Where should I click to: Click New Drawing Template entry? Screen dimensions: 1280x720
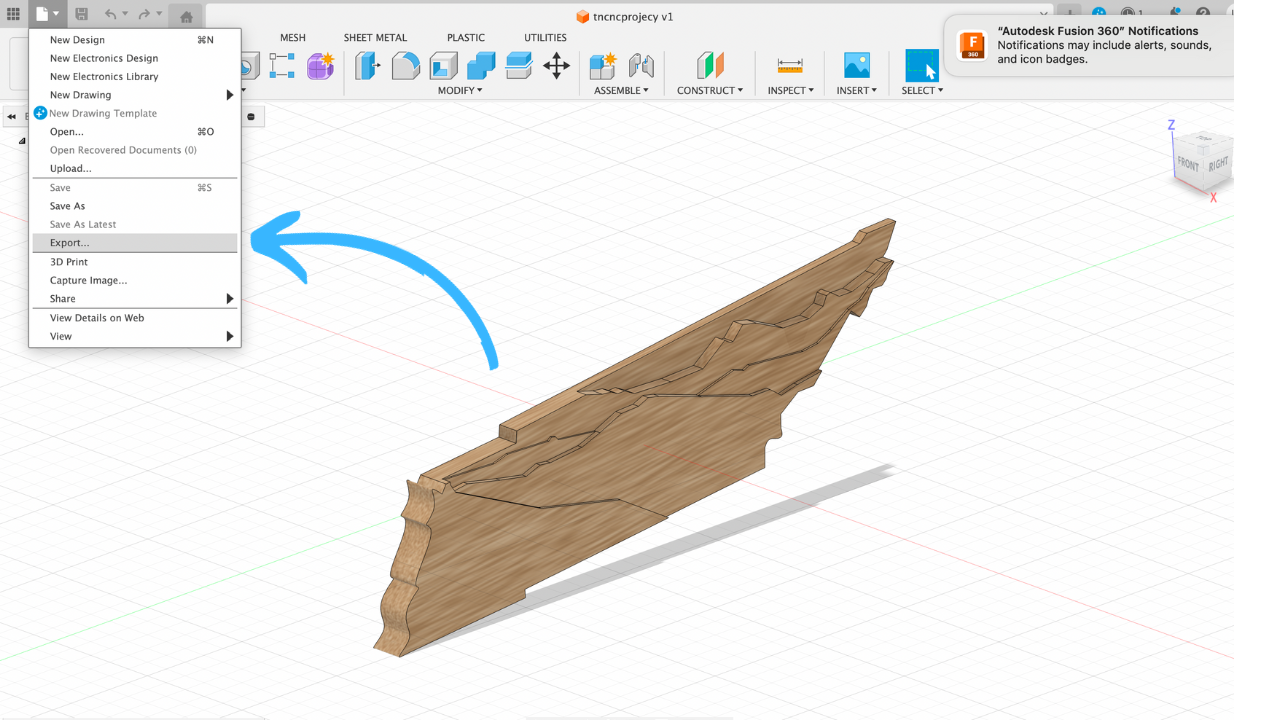pyautogui.click(x=135, y=113)
